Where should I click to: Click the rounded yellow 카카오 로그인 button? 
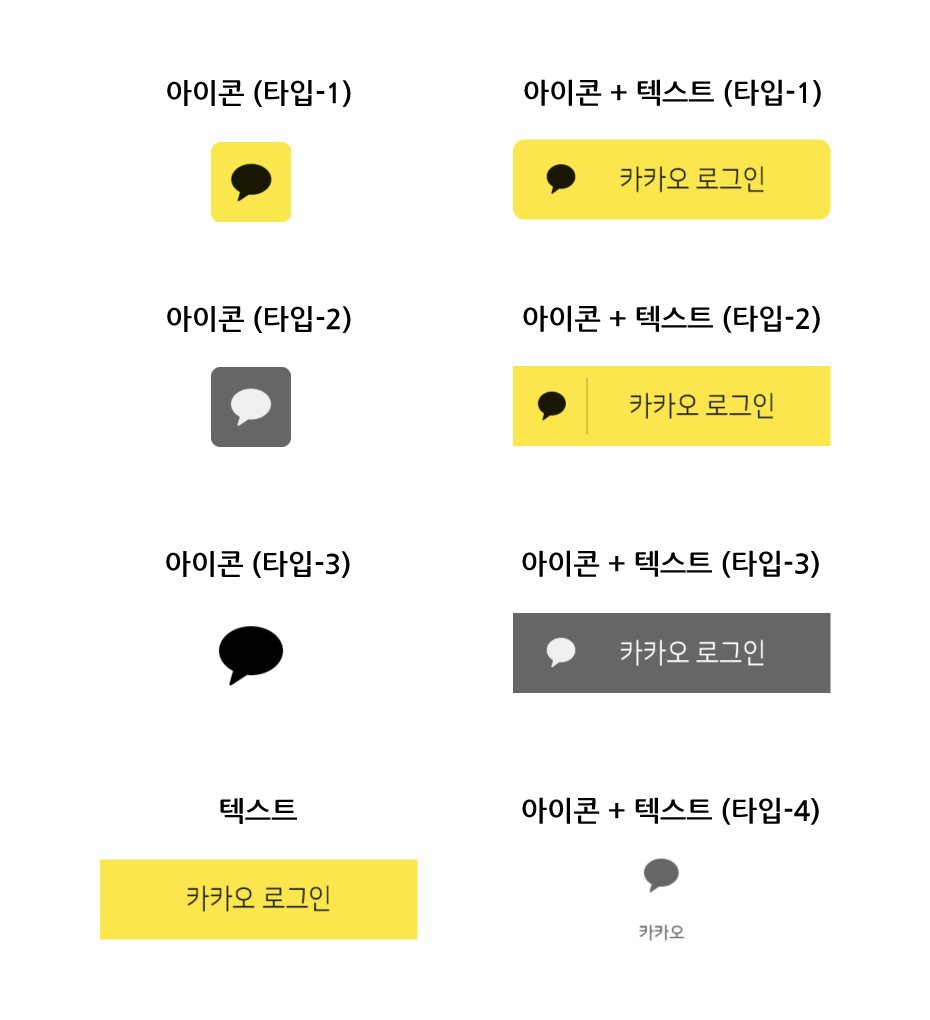point(671,180)
